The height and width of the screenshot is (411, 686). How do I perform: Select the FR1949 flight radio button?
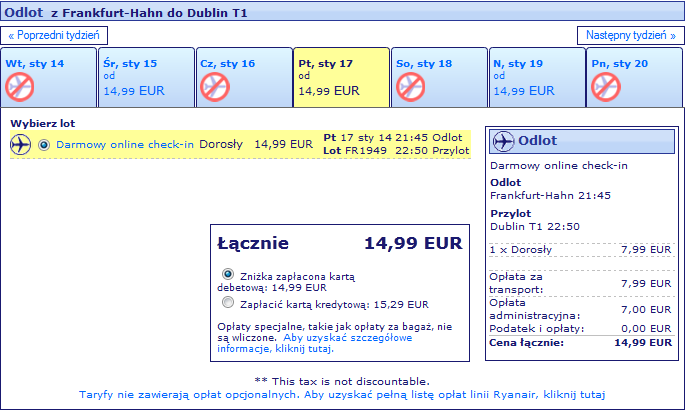click(x=44, y=145)
